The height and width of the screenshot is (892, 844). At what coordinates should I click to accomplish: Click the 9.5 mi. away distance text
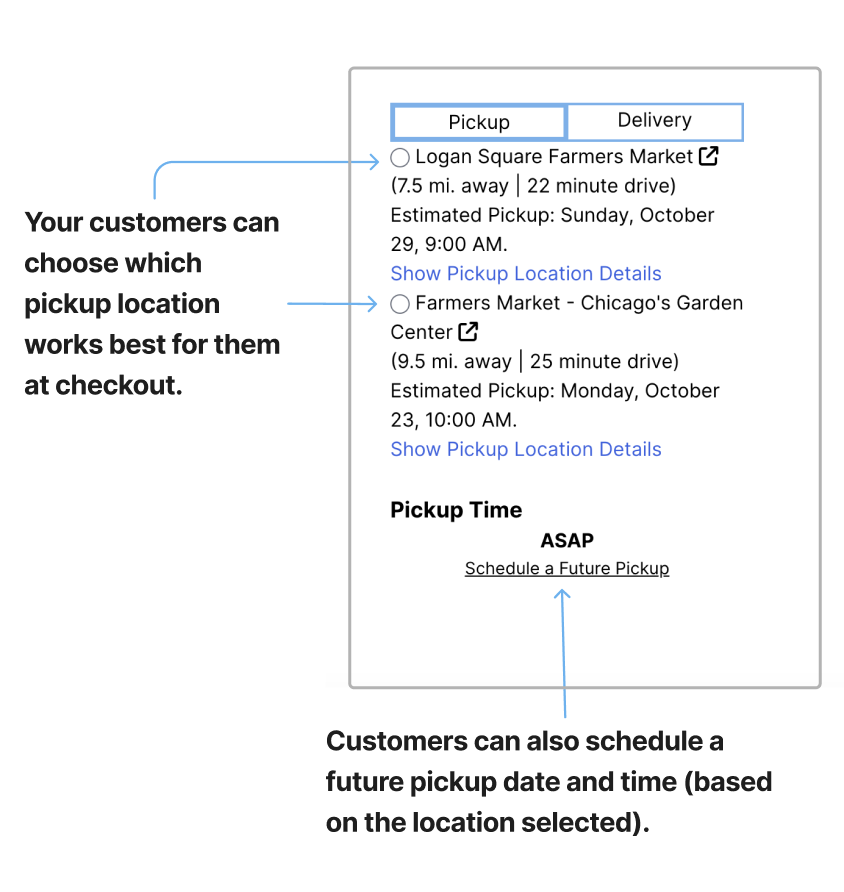(x=449, y=361)
